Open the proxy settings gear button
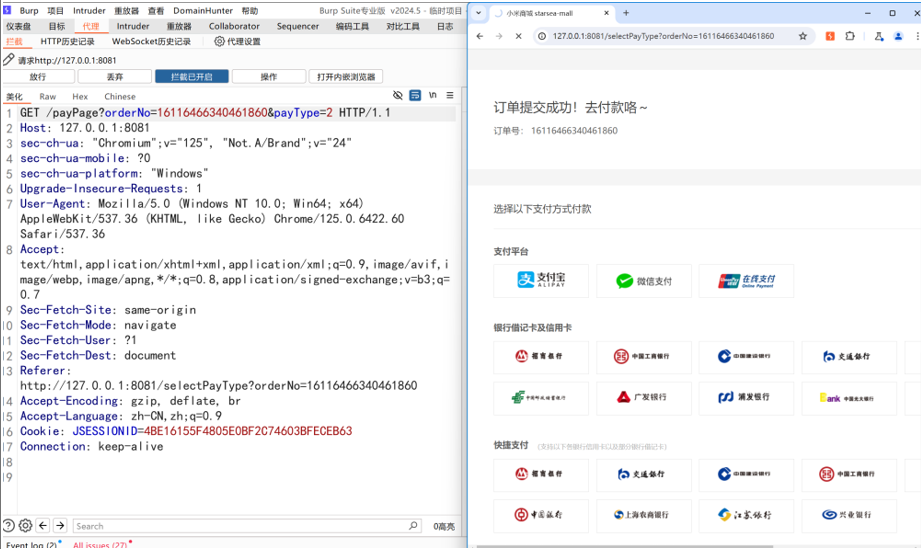921x549 pixels. point(237,41)
